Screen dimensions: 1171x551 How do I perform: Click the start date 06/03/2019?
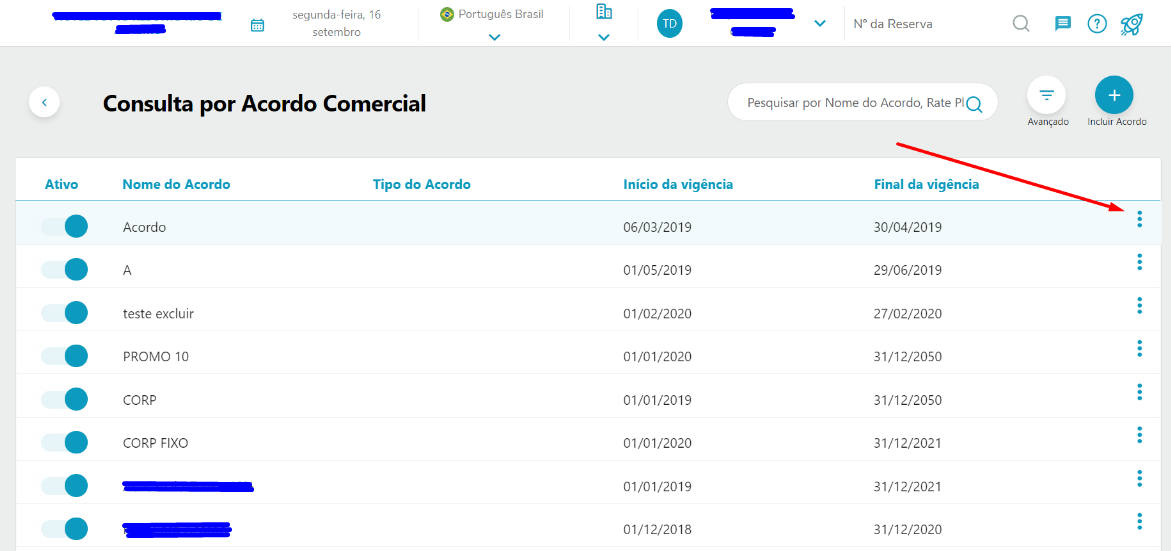click(x=658, y=227)
